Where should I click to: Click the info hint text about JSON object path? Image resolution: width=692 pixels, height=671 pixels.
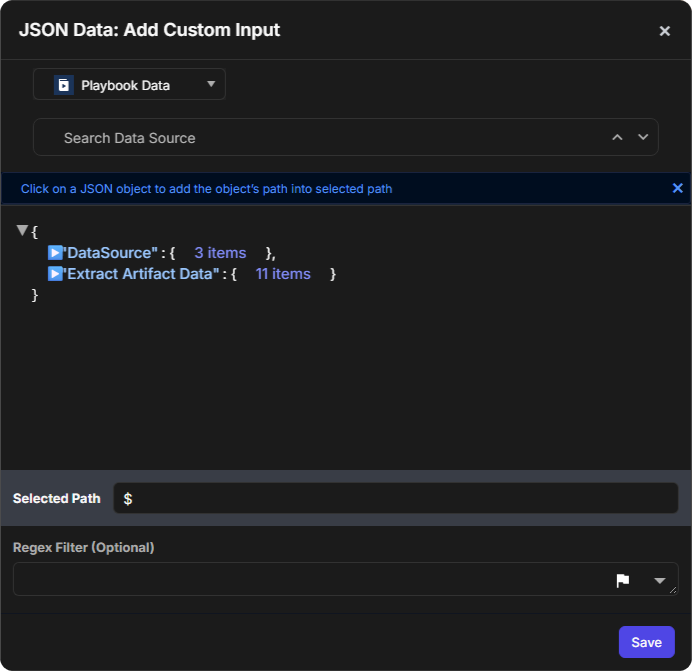coord(207,188)
